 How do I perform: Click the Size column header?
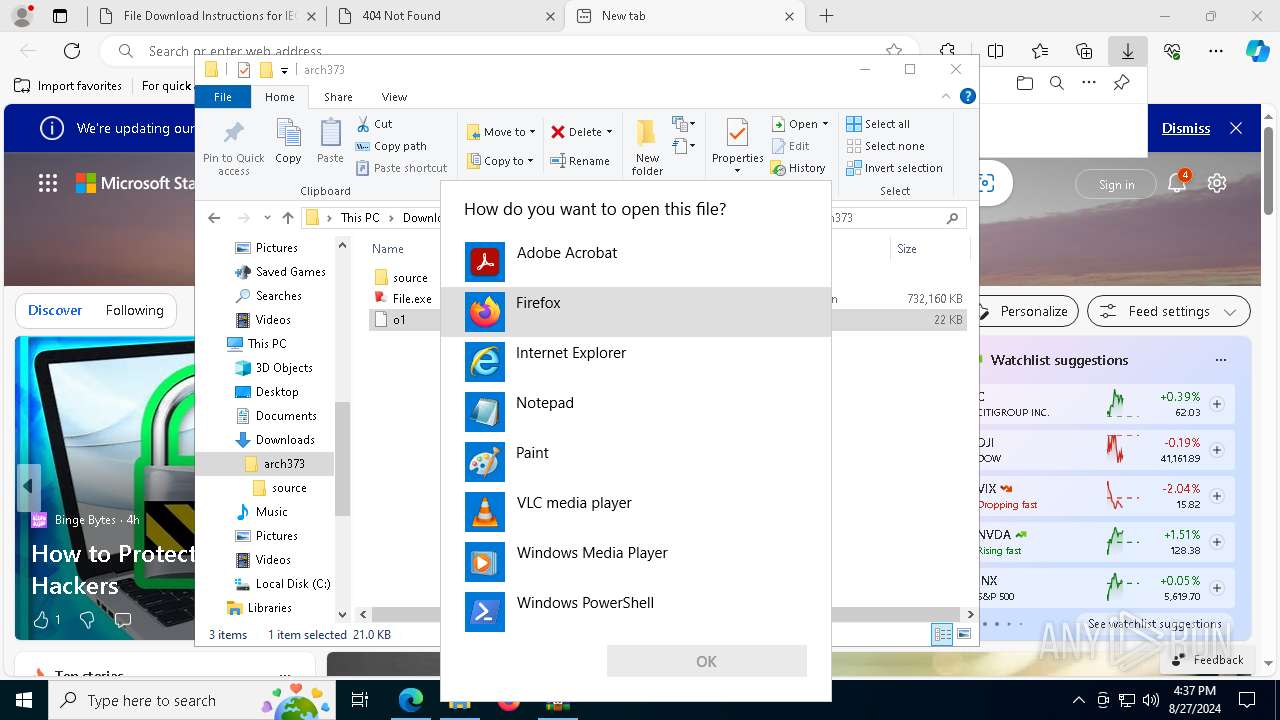[907, 249]
